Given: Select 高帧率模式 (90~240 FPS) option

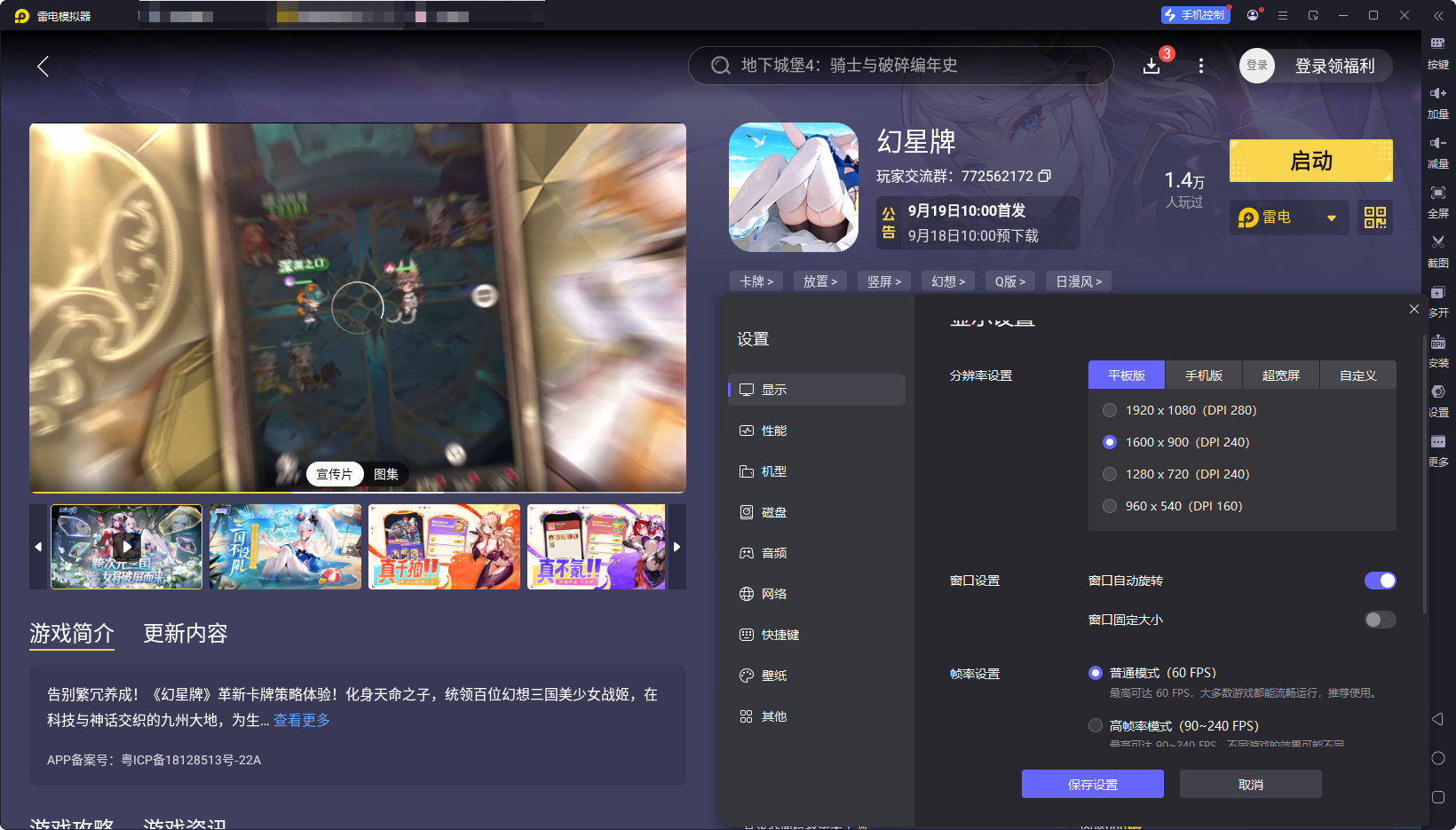Looking at the screenshot, I should 1095,725.
